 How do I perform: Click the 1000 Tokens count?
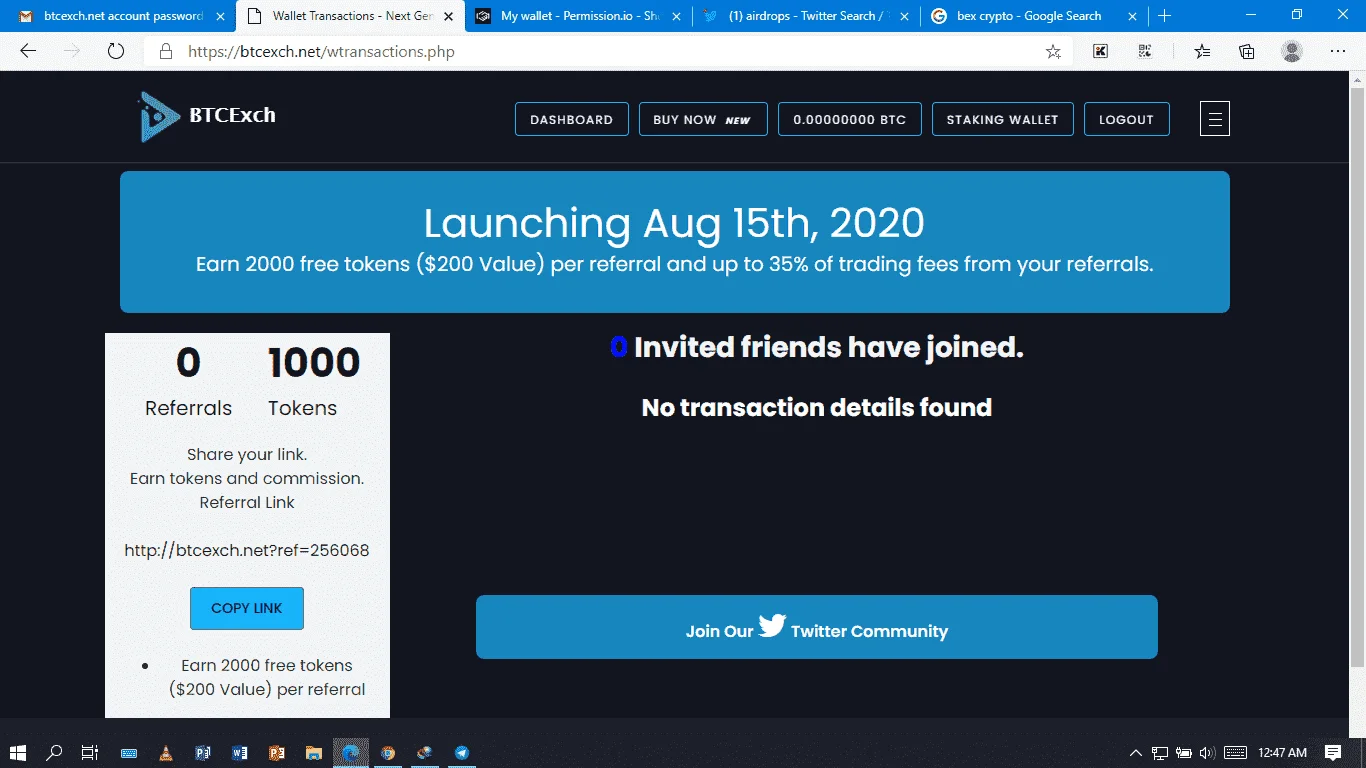pyautogui.click(x=314, y=363)
